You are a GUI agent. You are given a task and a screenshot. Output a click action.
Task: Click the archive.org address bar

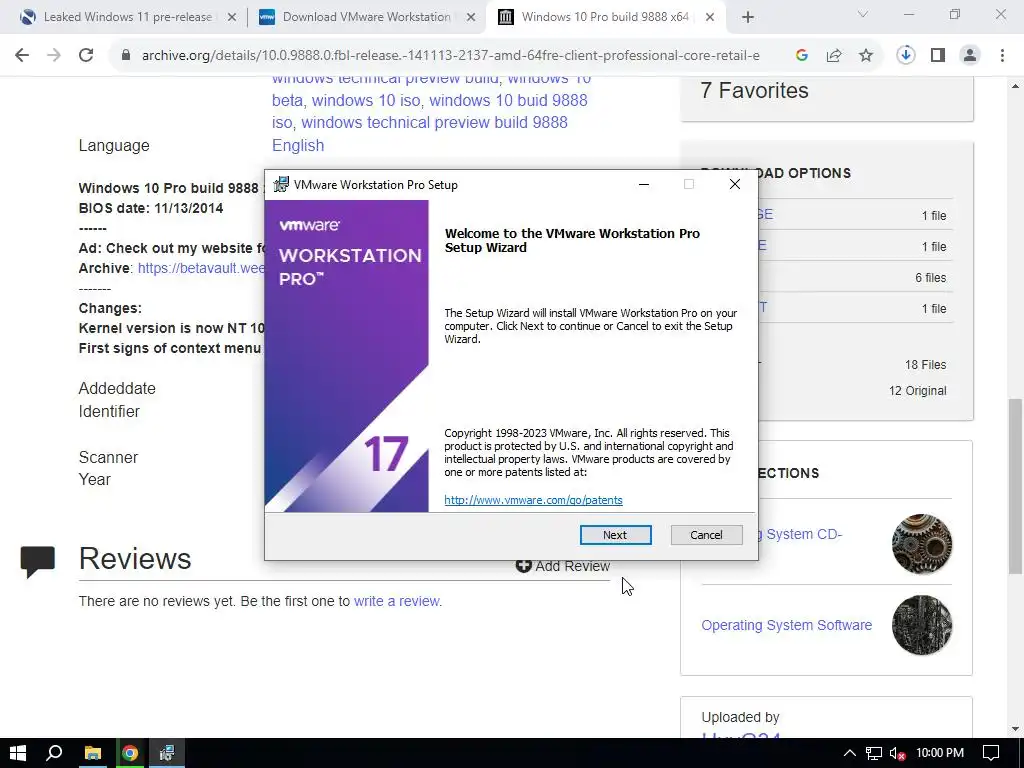click(451, 56)
